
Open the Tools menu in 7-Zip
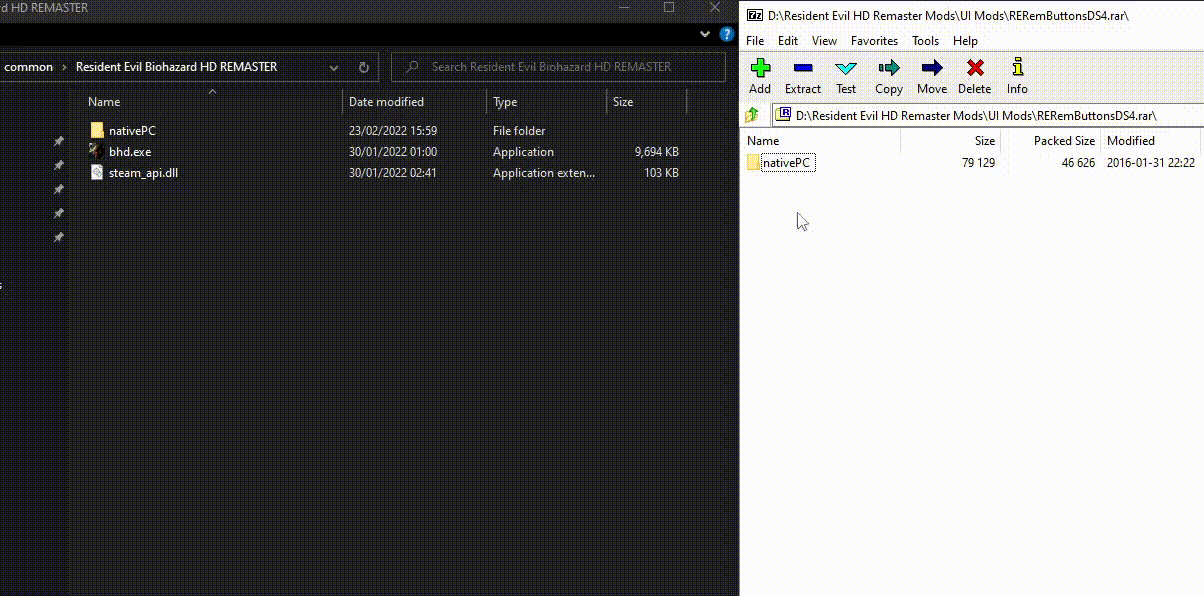pos(926,41)
